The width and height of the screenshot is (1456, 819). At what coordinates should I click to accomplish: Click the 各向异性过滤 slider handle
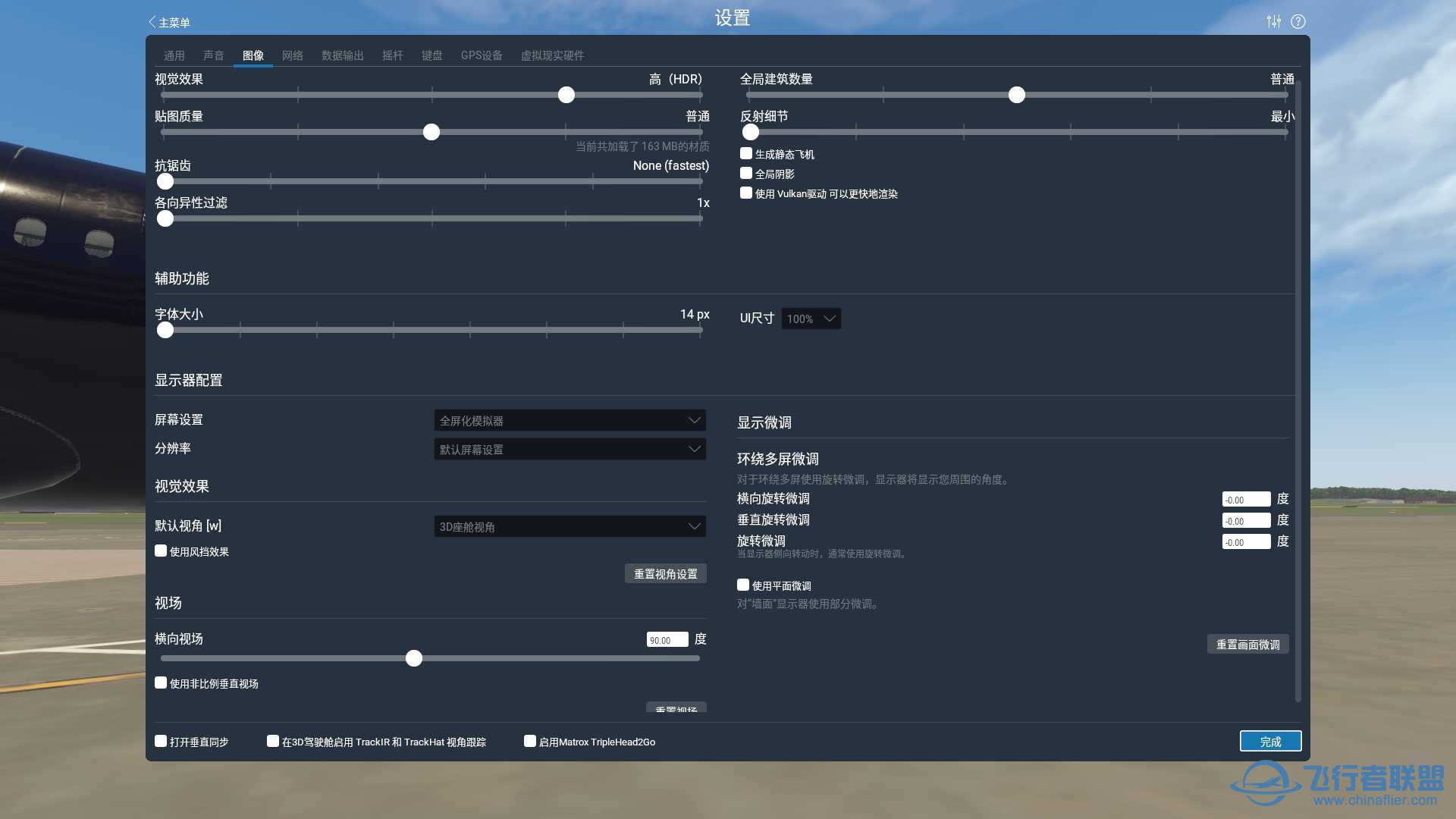click(165, 218)
